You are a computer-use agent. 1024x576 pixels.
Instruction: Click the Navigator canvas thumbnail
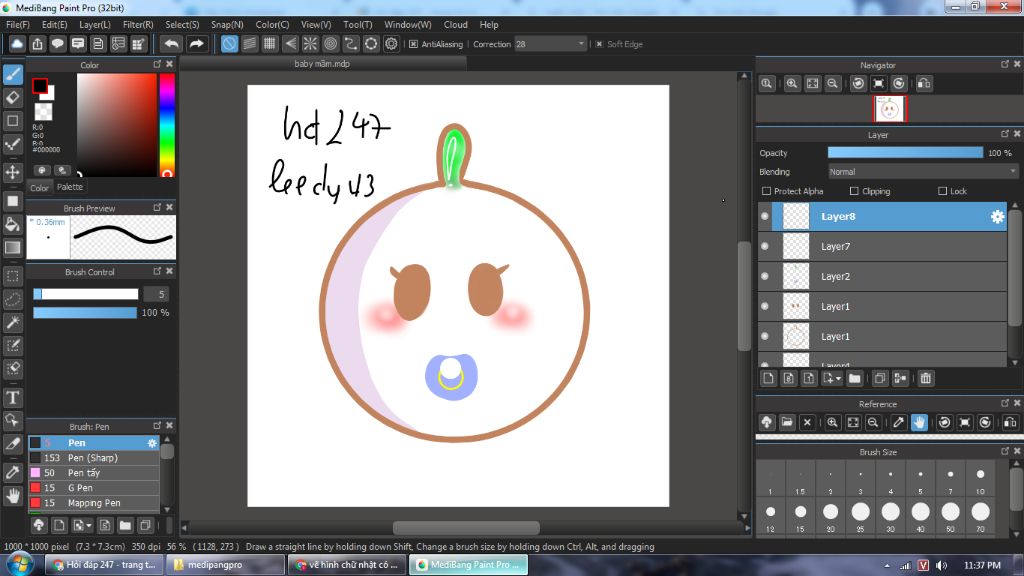(890, 109)
